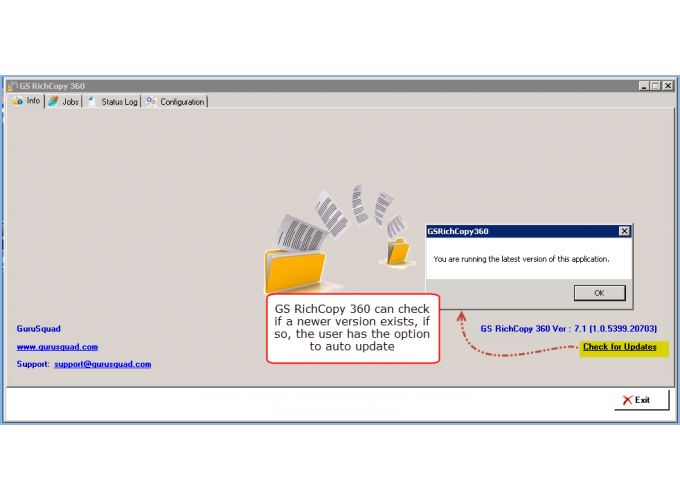Switch to the Jobs tab

click(64, 102)
